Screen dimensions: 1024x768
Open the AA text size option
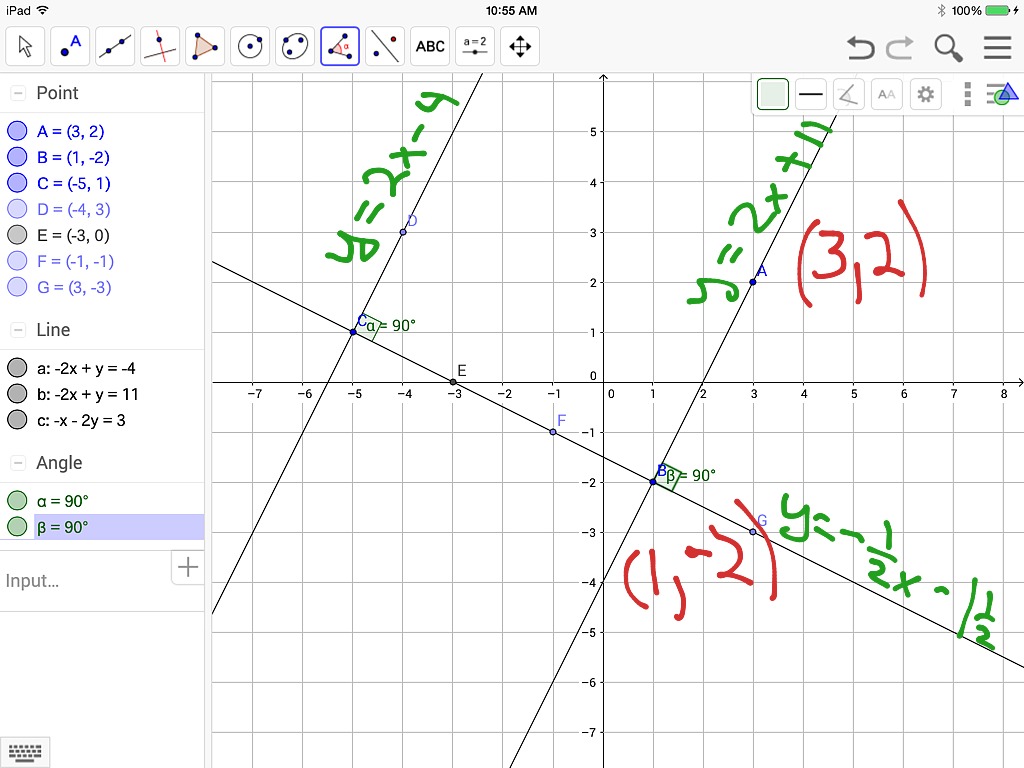click(887, 95)
